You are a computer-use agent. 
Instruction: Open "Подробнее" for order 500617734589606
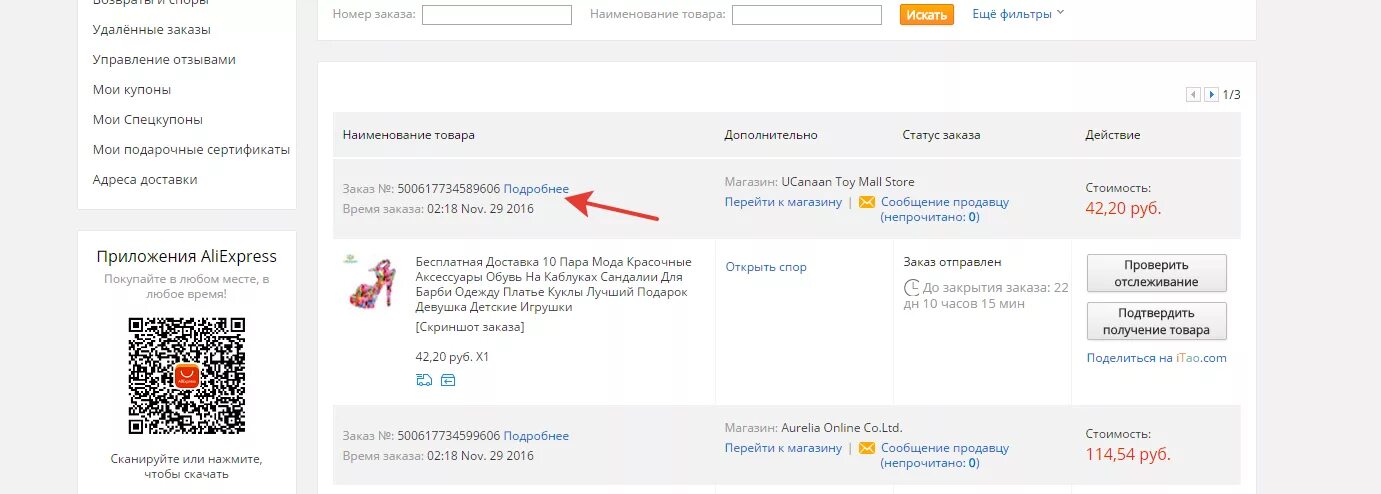tap(536, 189)
